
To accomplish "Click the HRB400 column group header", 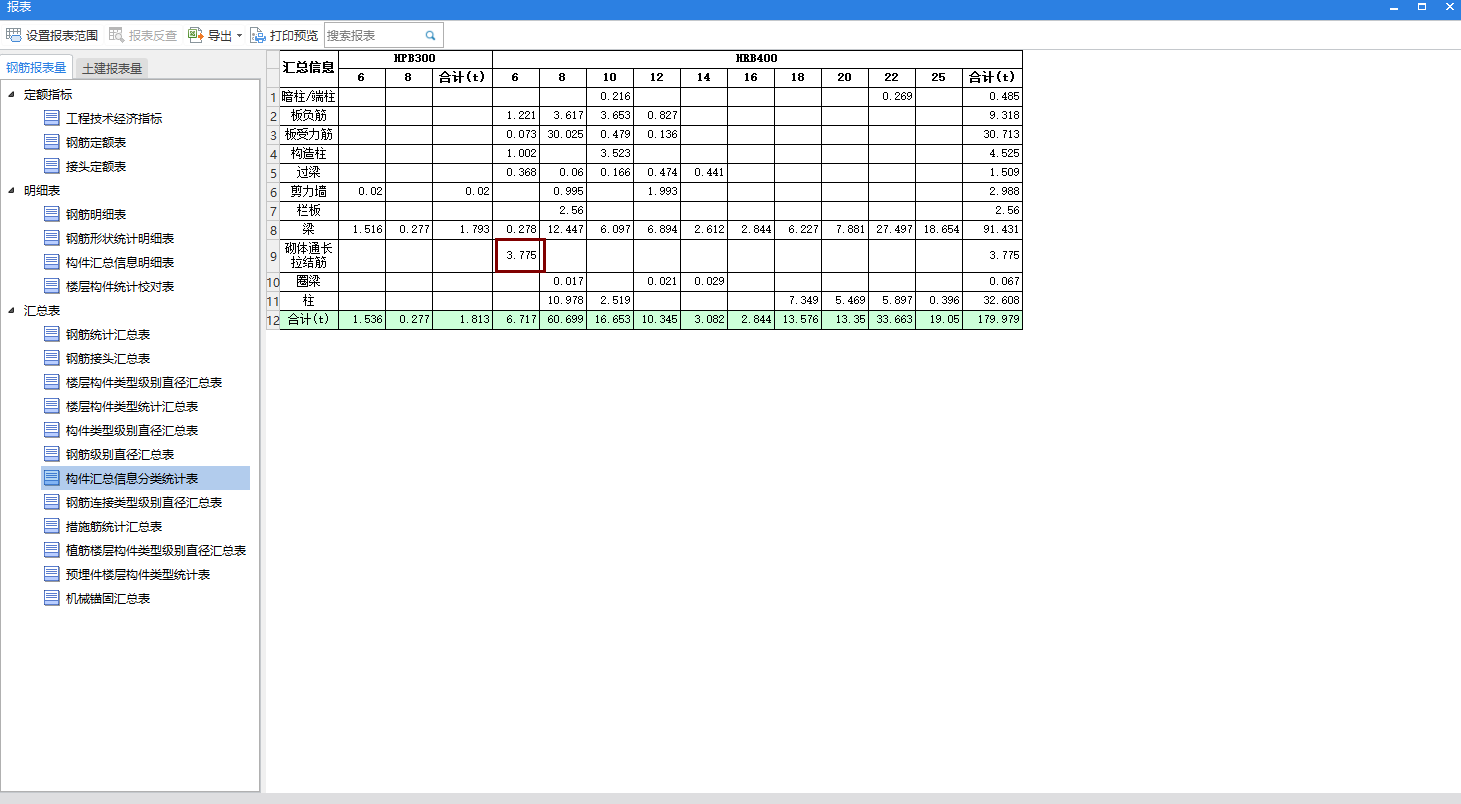I will pos(757,59).
